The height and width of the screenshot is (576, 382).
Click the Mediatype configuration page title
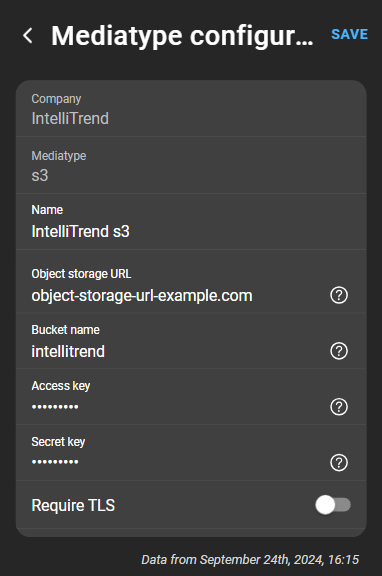click(x=182, y=36)
